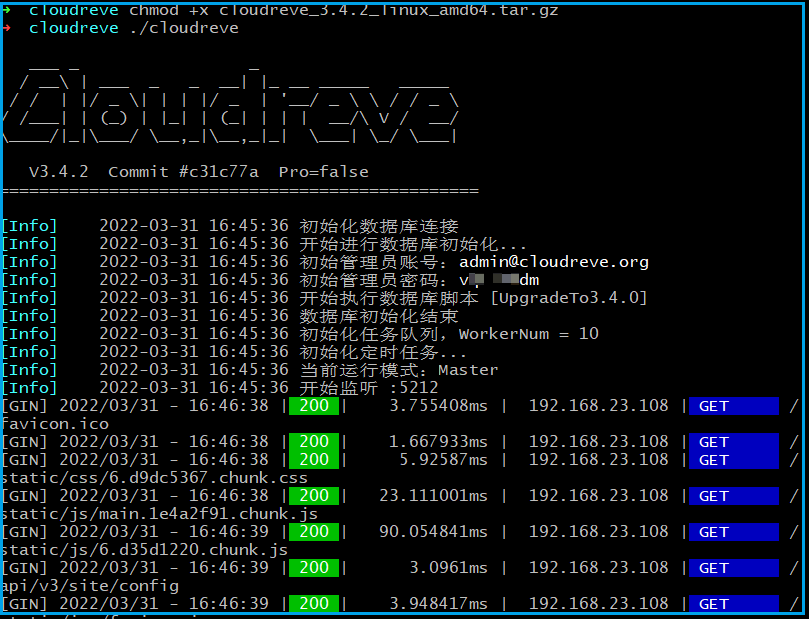Select the admin@cloudreve.org account text
Screen dimensions: 809x619
[554, 262]
